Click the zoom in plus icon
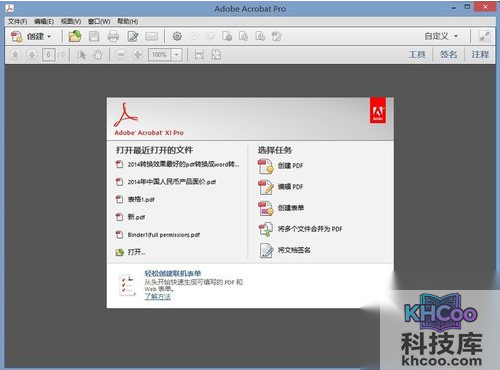Image resolution: width=500 pixels, height=370 pixels. coord(138,54)
